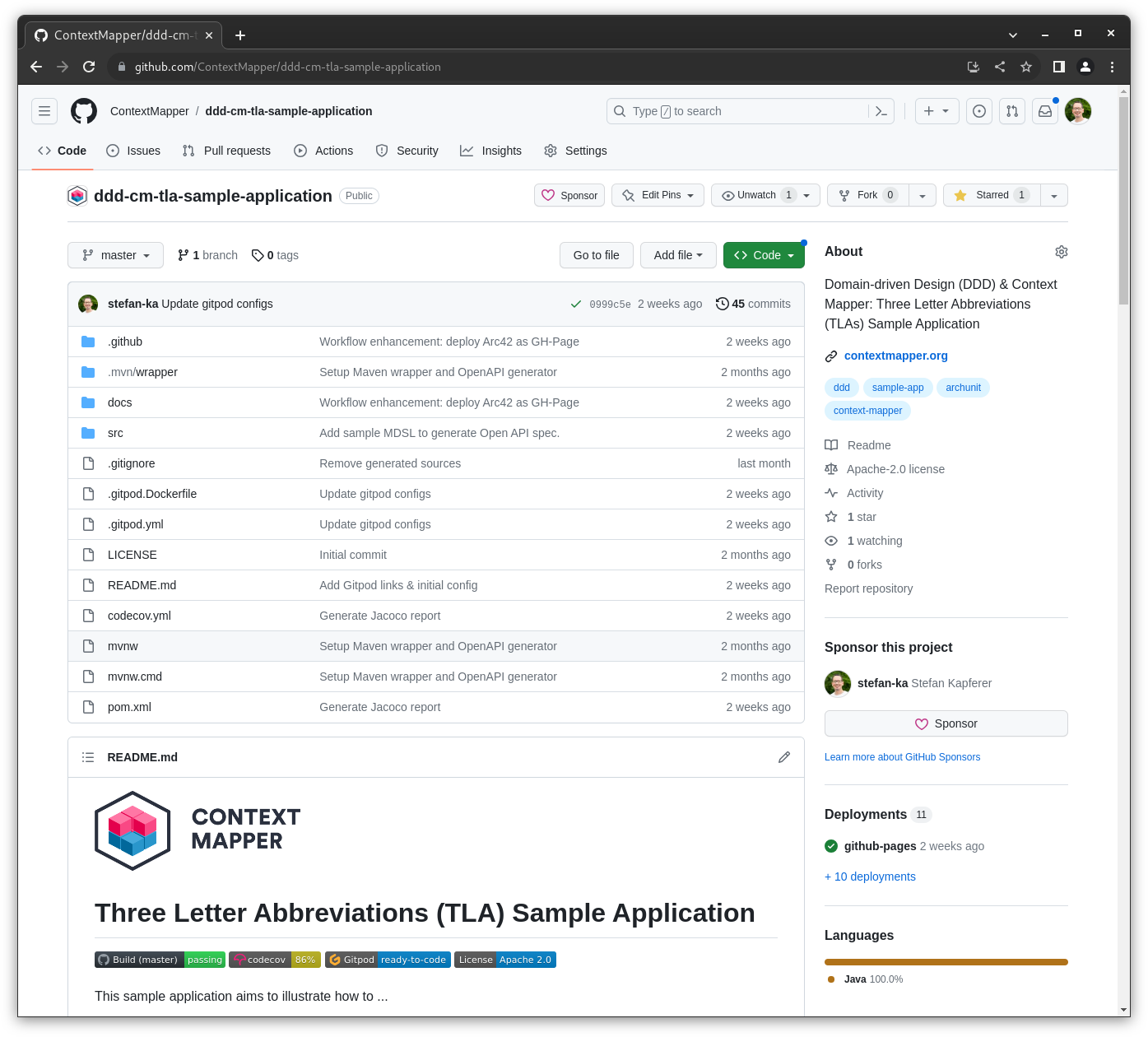The image size is (1148, 1037).
Task: Open the green Code dropdown
Action: pos(764,255)
